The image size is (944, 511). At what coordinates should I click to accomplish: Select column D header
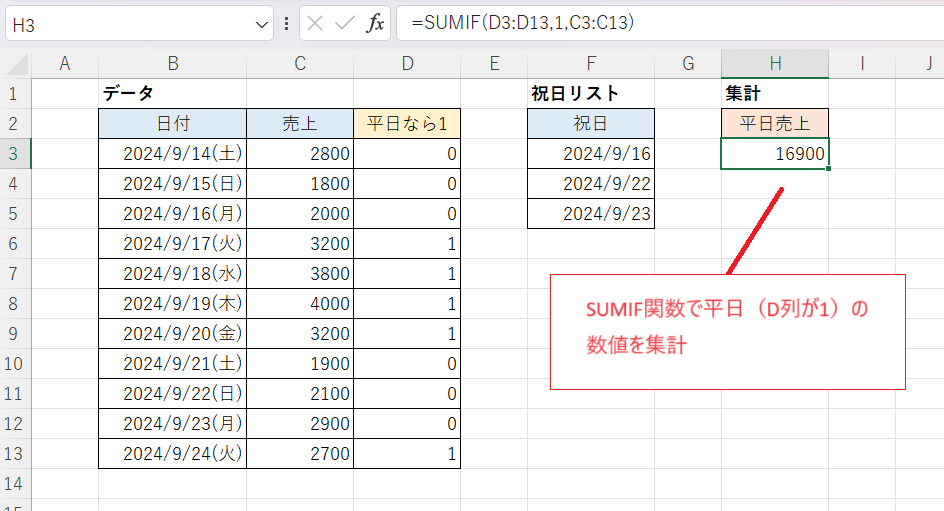[x=407, y=63]
